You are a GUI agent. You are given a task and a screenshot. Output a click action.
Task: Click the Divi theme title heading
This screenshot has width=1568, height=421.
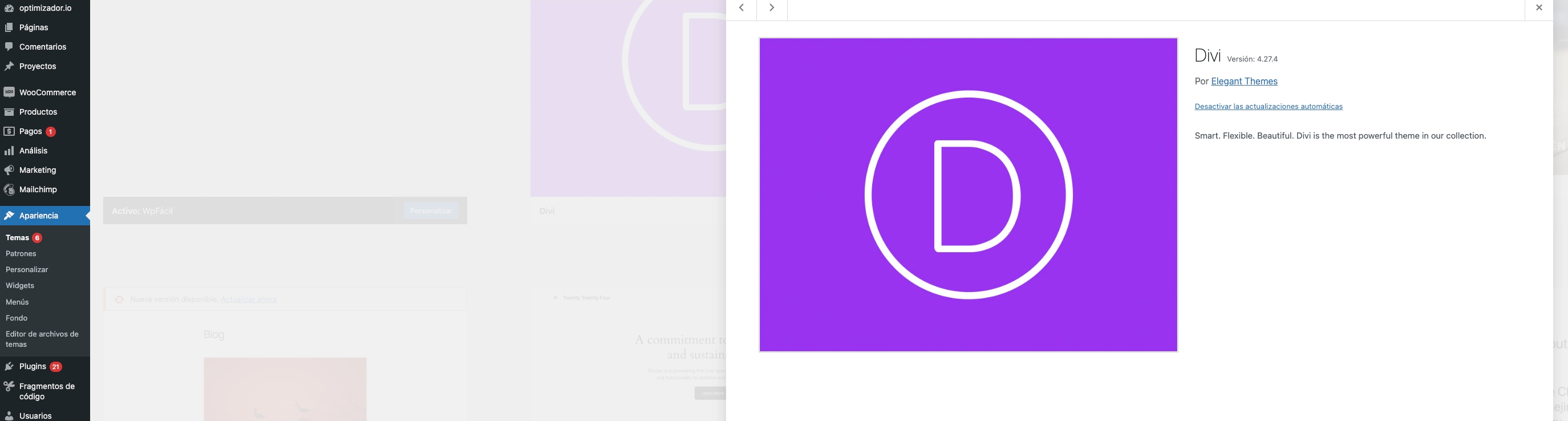(1208, 55)
